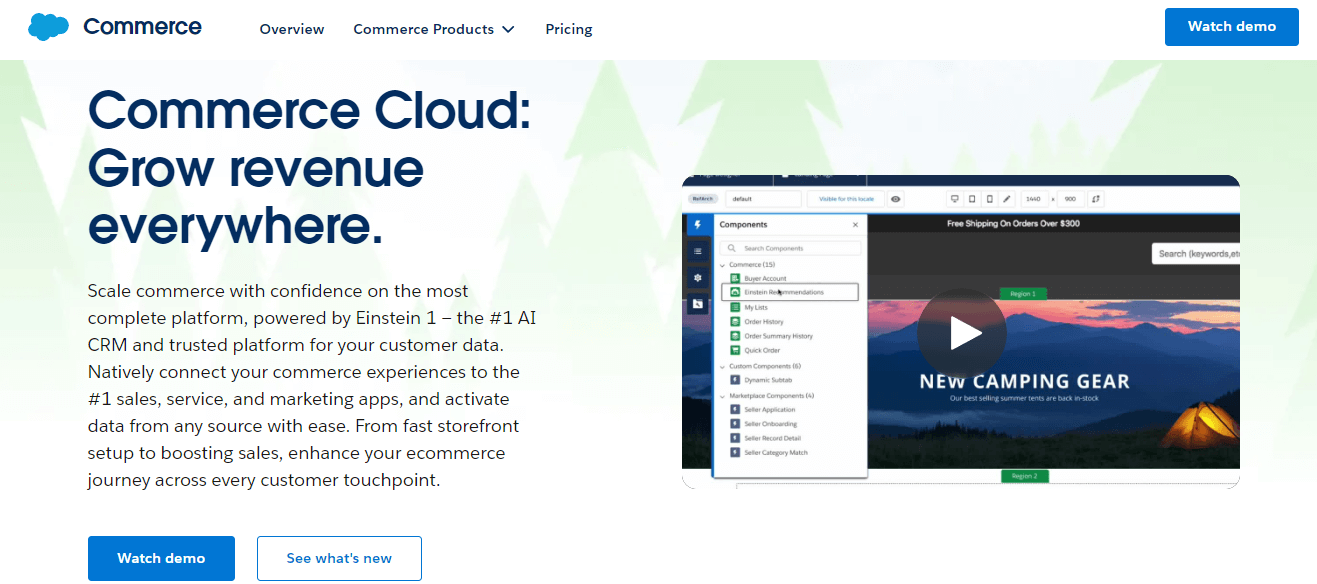Click the Watch demo button below the paragraph
Screen dimensions: 1317x584
[161, 558]
